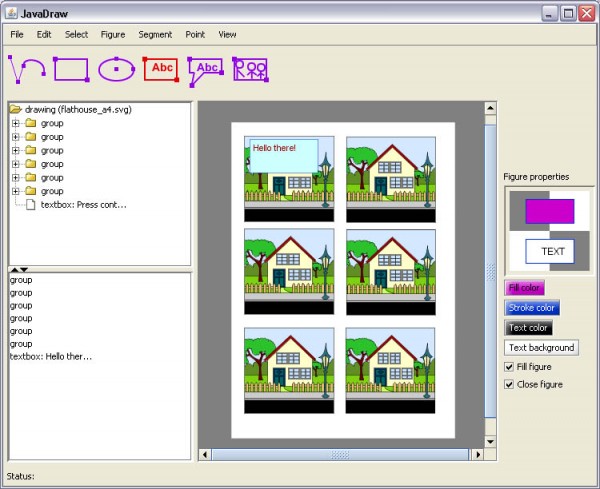The width and height of the screenshot is (600, 489).
Task: Select the speech bubble text tool
Action: coord(205,68)
